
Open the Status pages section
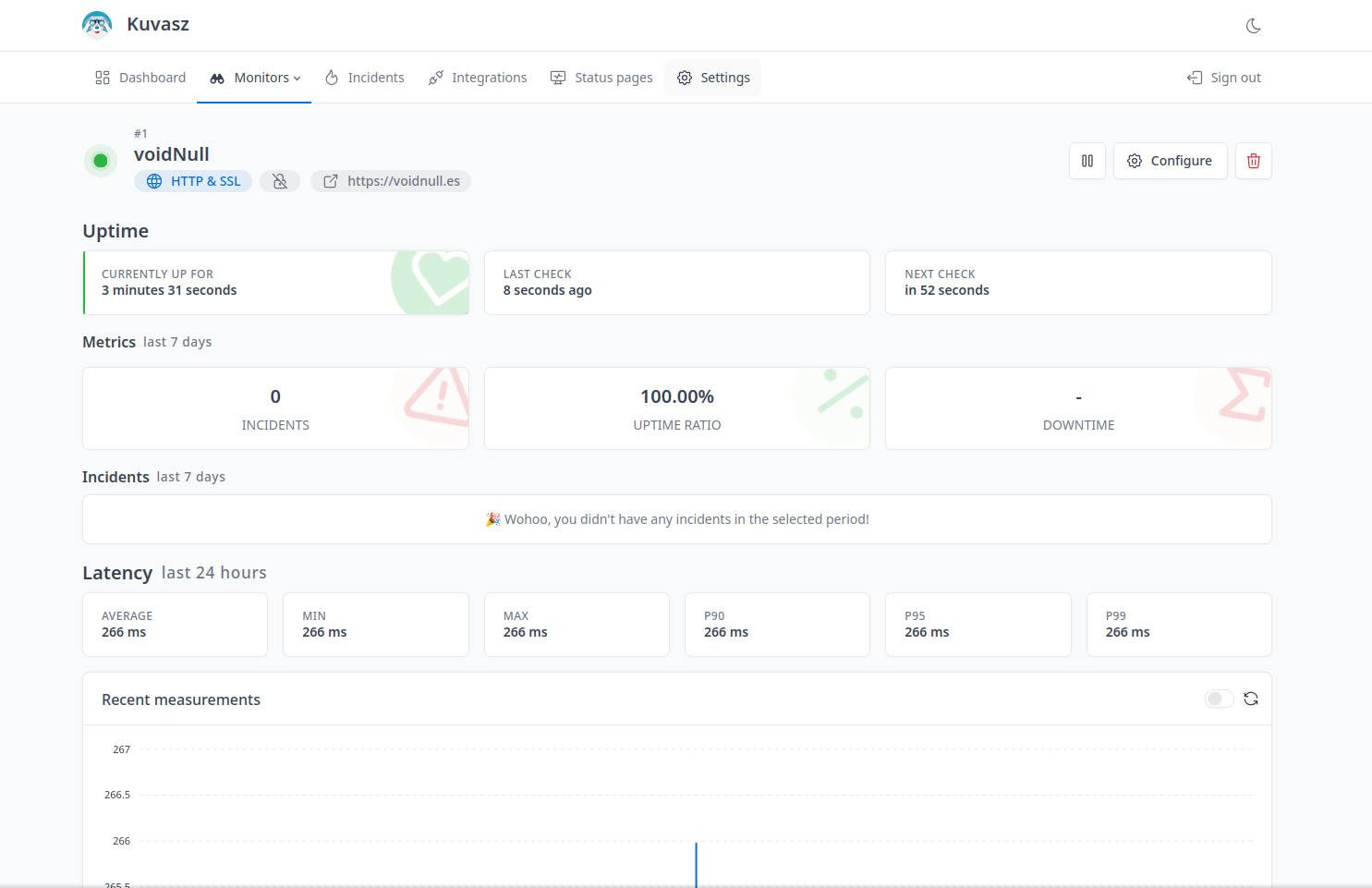[601, 78]
